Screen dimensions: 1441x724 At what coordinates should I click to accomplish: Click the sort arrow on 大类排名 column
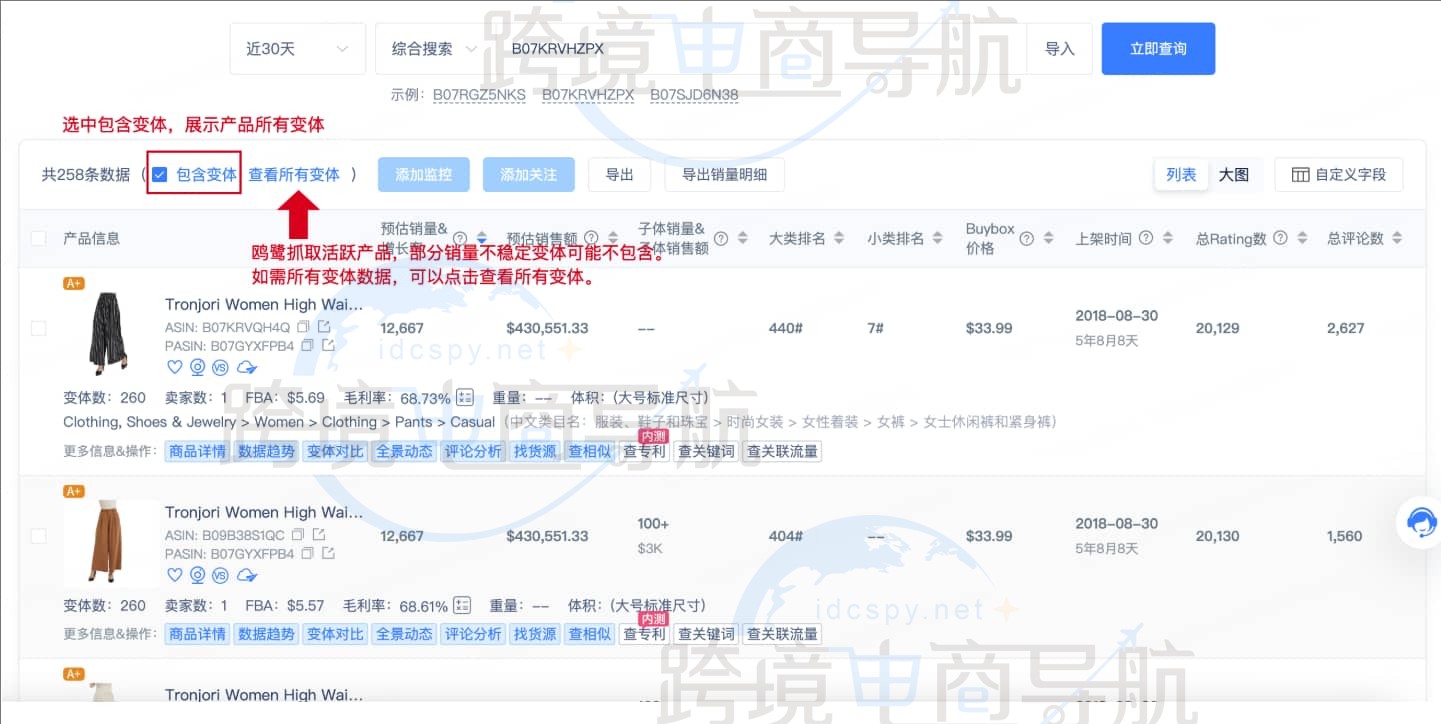pos(839,238)
